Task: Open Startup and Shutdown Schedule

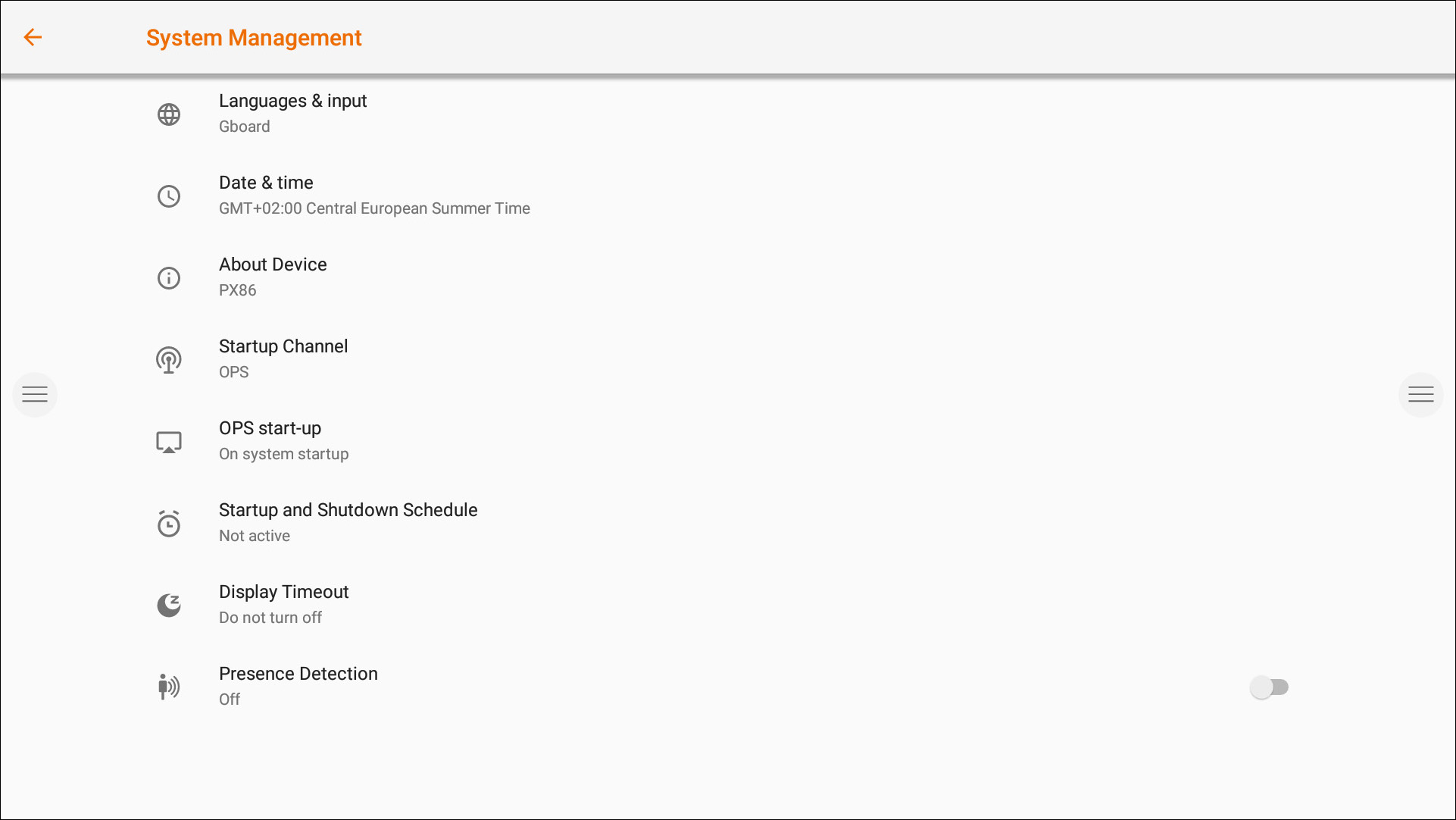Action: pyautogui.click(x=348, y=511)
